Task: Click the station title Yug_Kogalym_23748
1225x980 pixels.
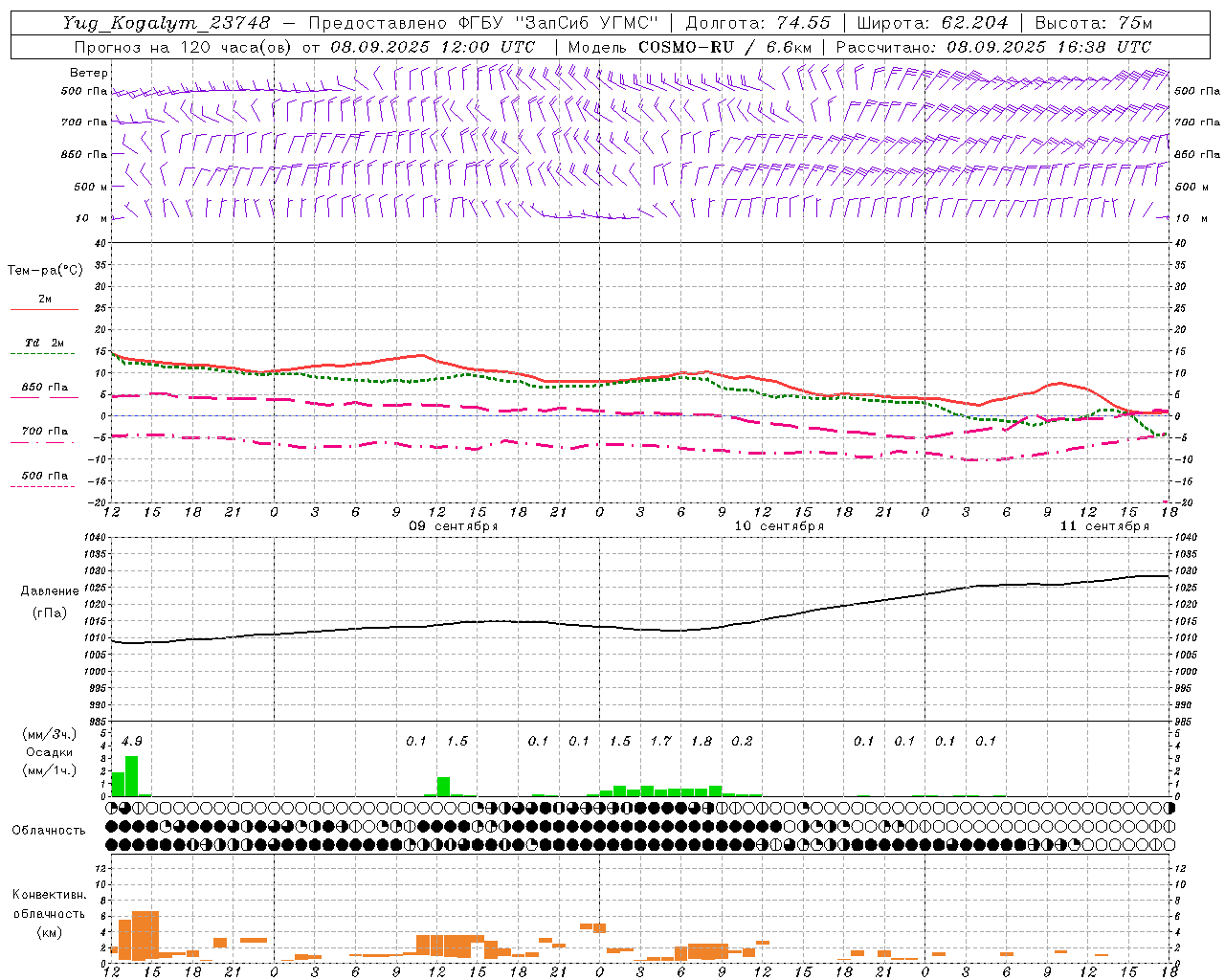Action: [x=167, y=23]
